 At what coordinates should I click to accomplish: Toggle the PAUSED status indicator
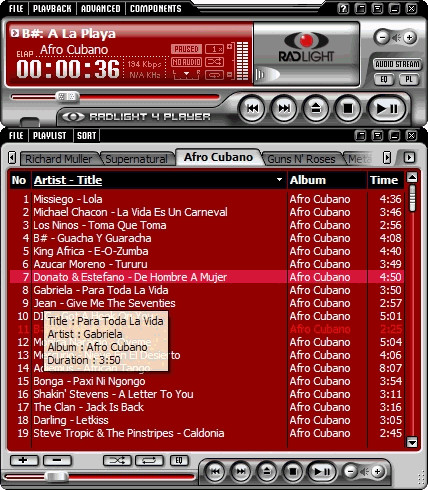click(186, 49)
